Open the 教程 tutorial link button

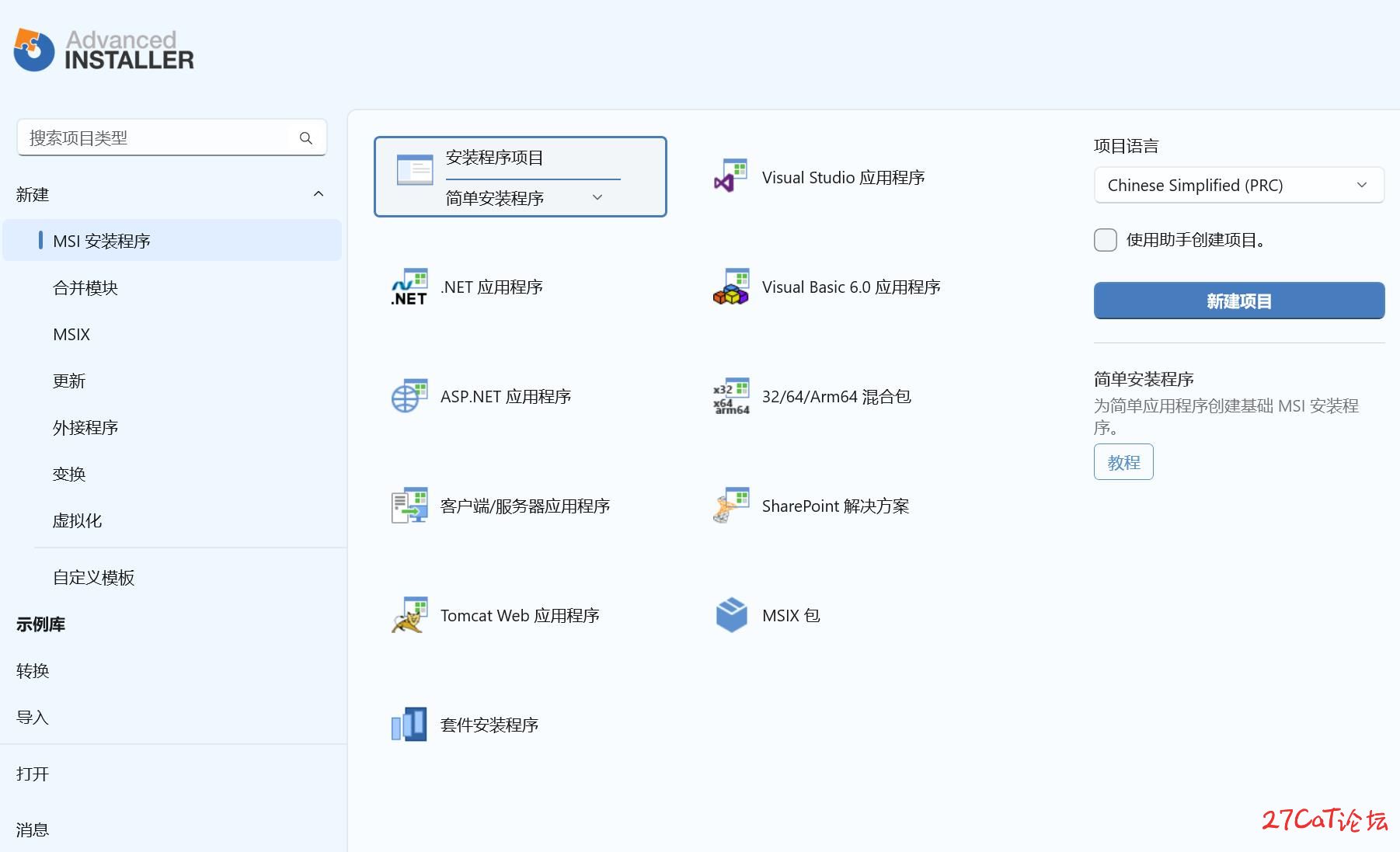tap(1123, 462)
